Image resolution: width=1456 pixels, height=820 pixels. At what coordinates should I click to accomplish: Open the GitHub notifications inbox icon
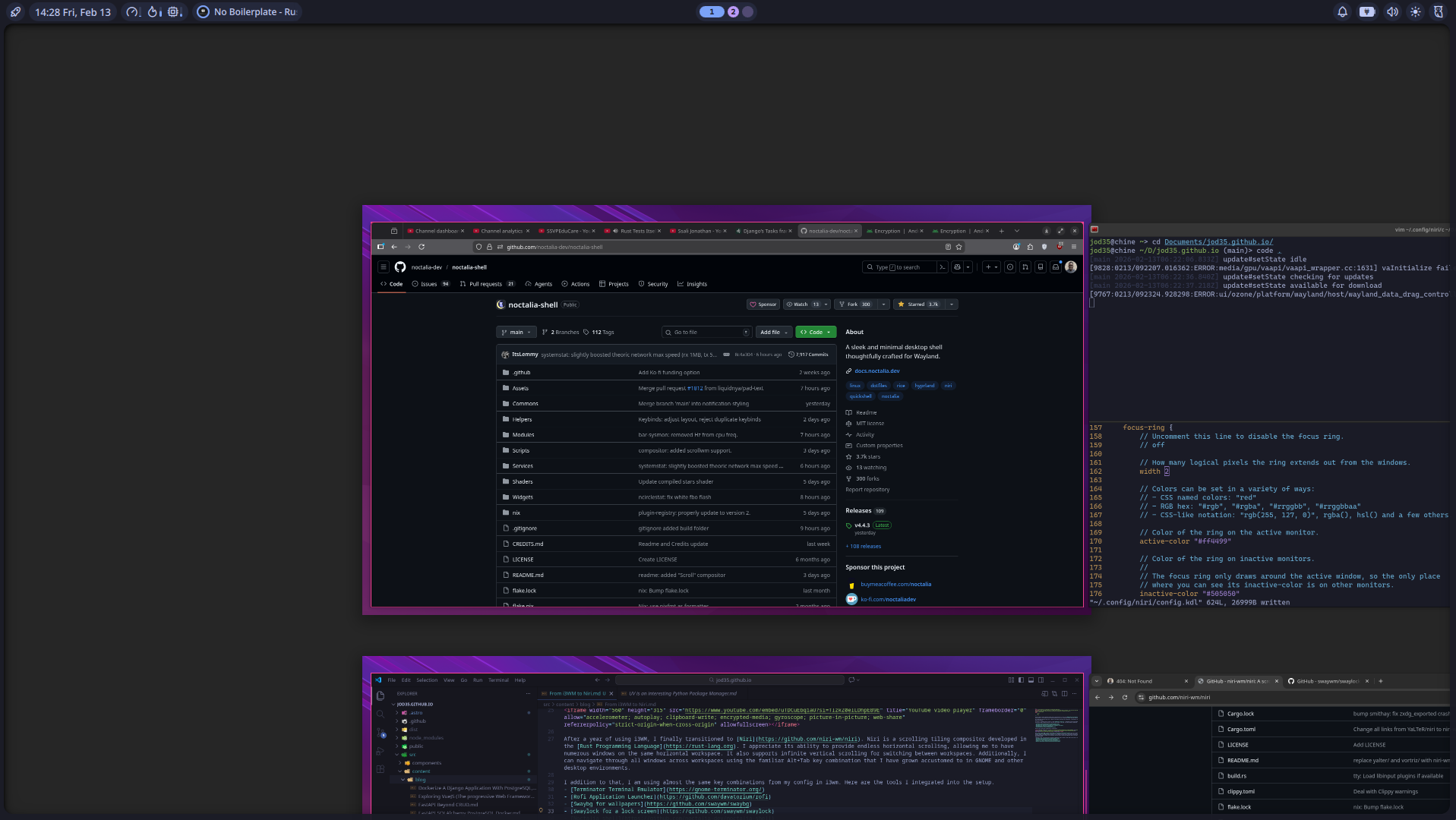point(1055,267)
